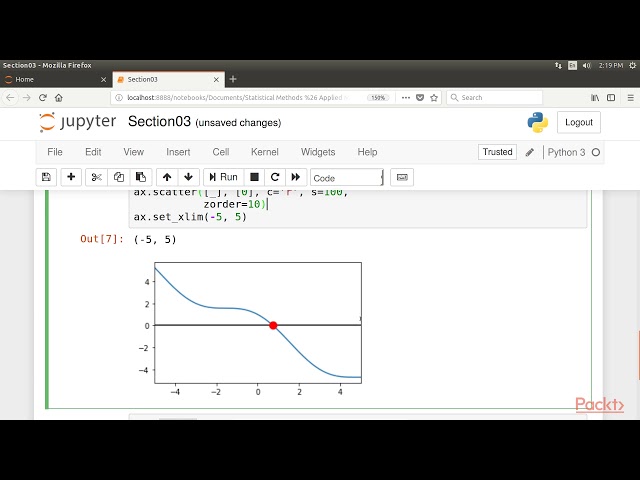The height and width of the screenshot is (480, 640).
Task: Go back in browser history
Action: (10, 98)
